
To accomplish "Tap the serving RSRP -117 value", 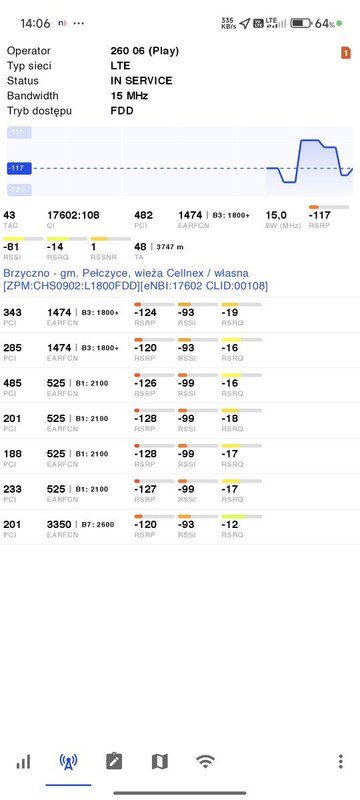I will click(x=319, y=215).
